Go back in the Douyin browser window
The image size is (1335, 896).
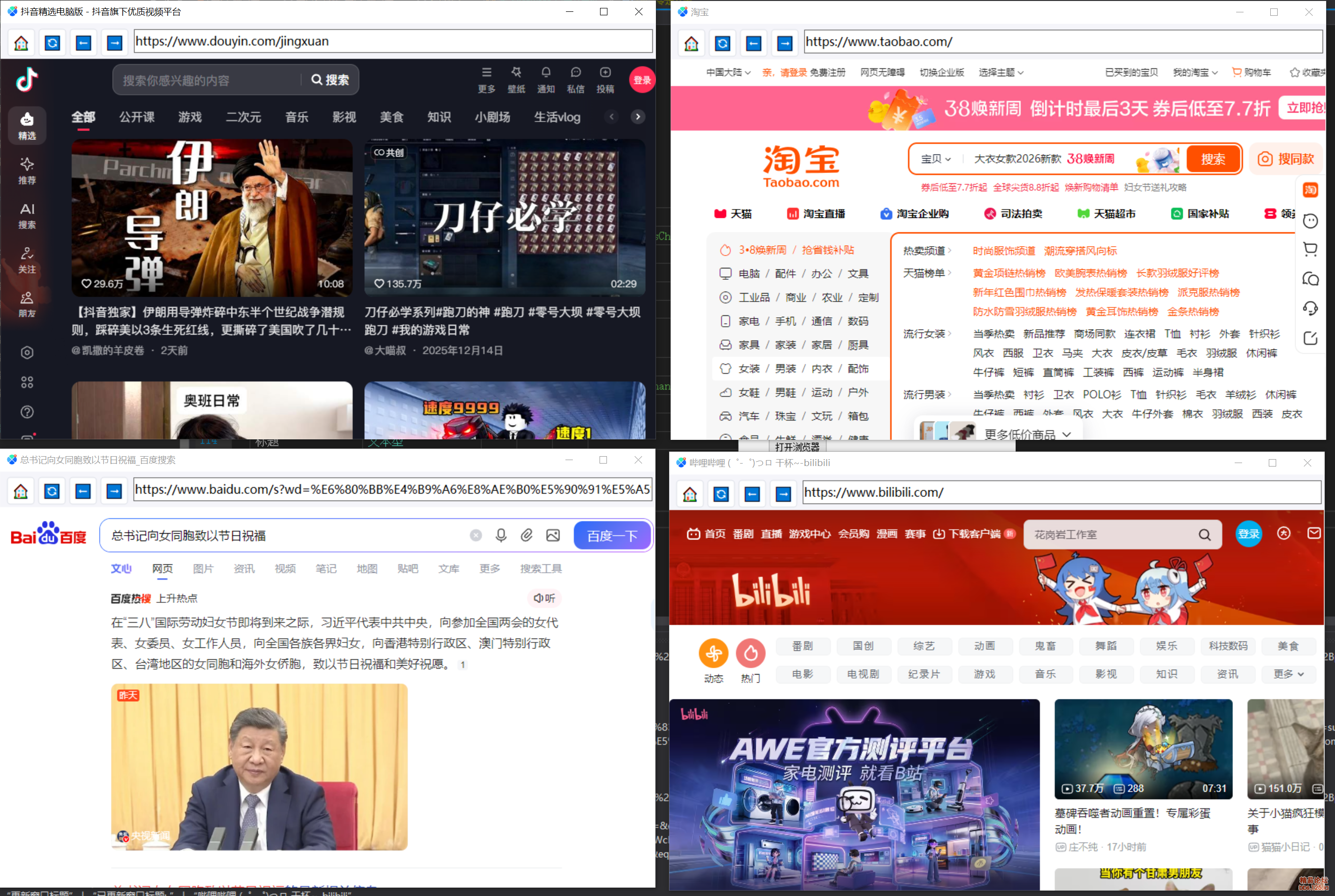pyautogui.click(x=84, y=43)
